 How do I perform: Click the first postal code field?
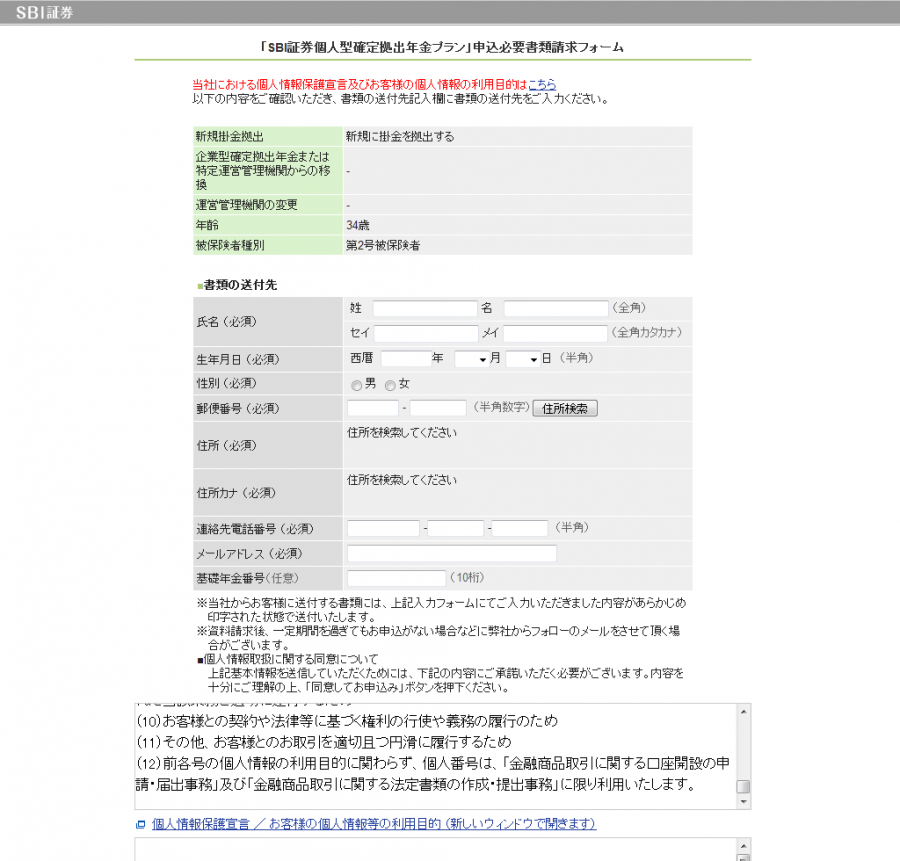pos(373,408)
